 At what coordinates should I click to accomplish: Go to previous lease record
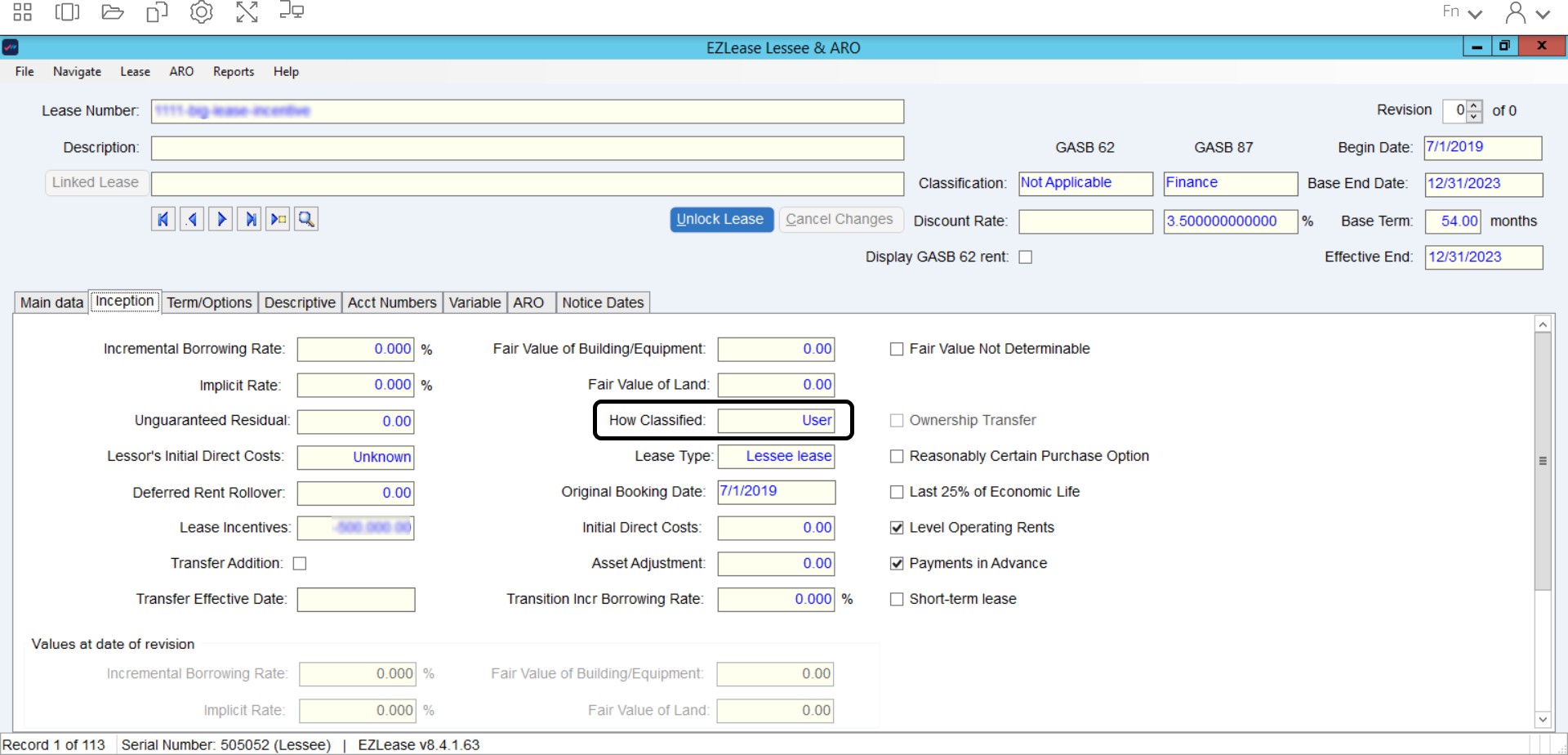(192, 219)
